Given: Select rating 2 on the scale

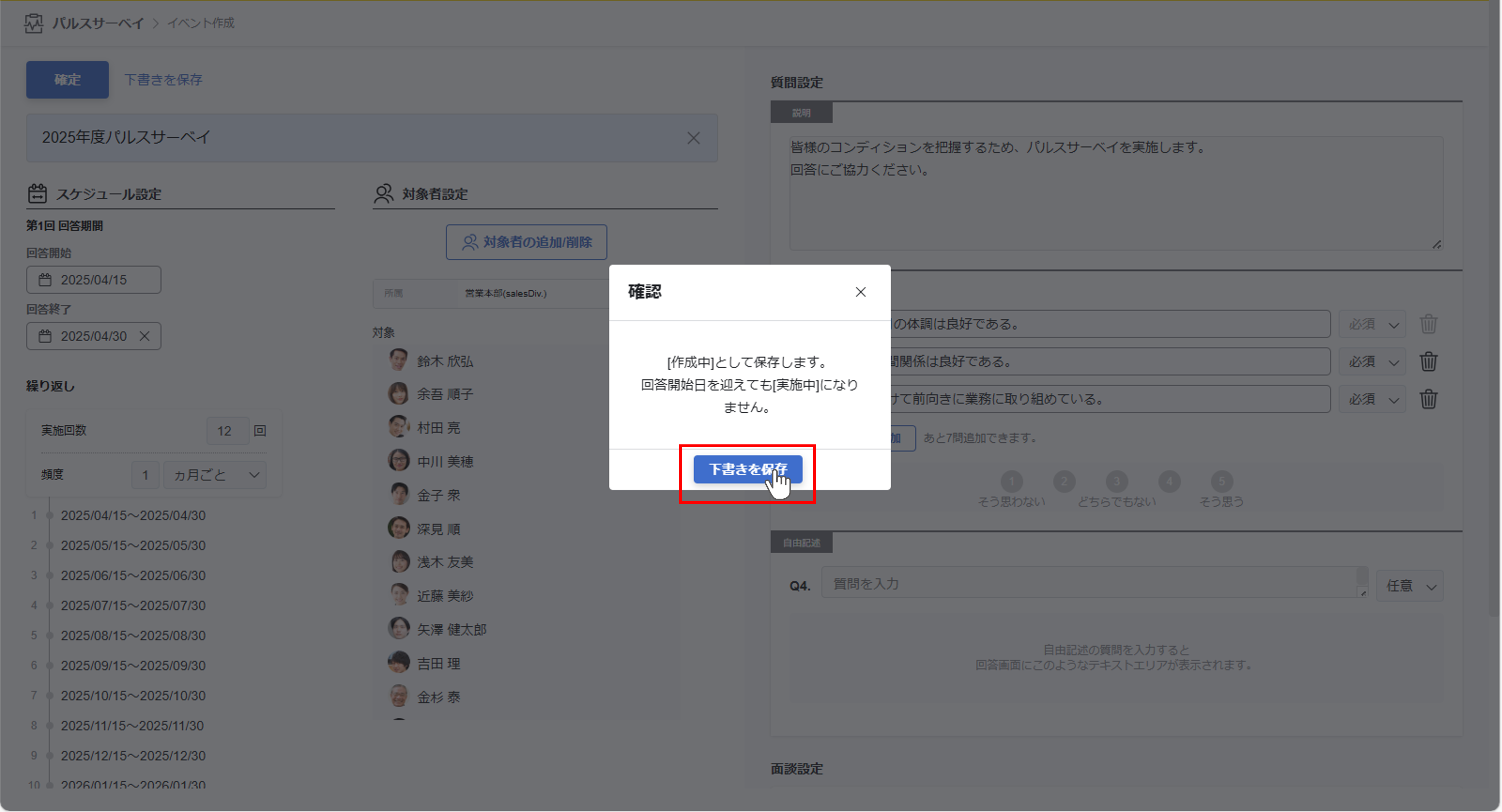Looking at the screenshot, I should coord(1064,482).
